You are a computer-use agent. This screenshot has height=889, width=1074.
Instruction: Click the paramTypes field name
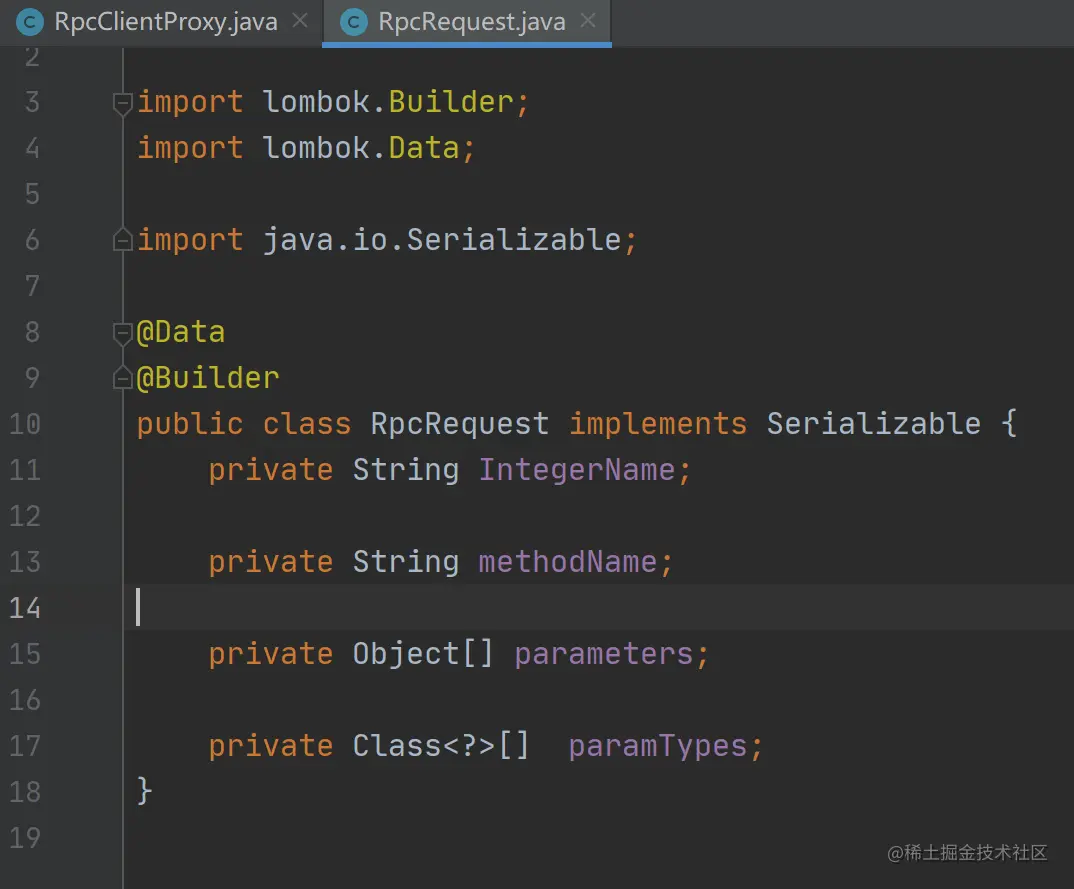pyautogui.click(x=657, y=746)
